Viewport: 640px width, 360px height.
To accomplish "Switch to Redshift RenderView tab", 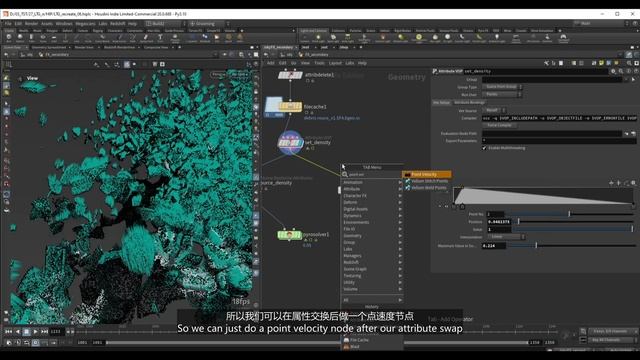I will click(119, 47).
